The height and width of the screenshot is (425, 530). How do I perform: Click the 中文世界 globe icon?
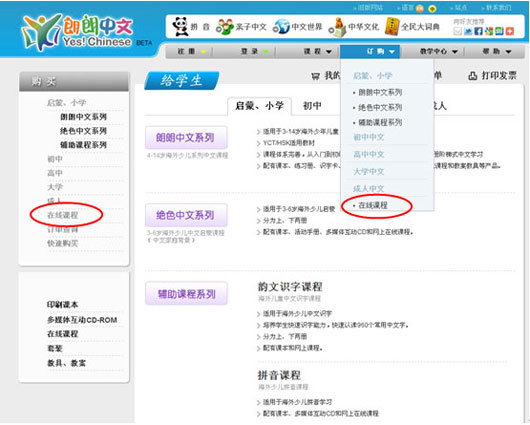pos(281,27)
